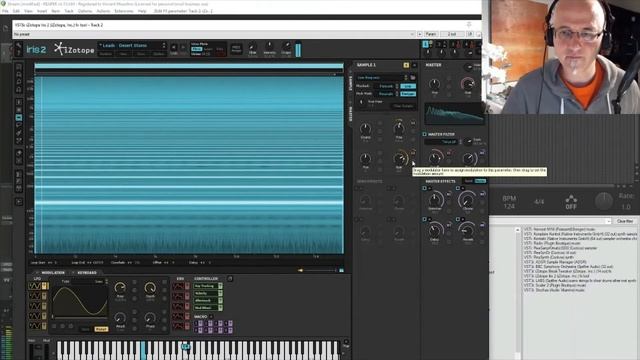Open the Master Filter type dropdown
Screen dimensions: 640x360
pyautogui.click(x=443, y=142)
